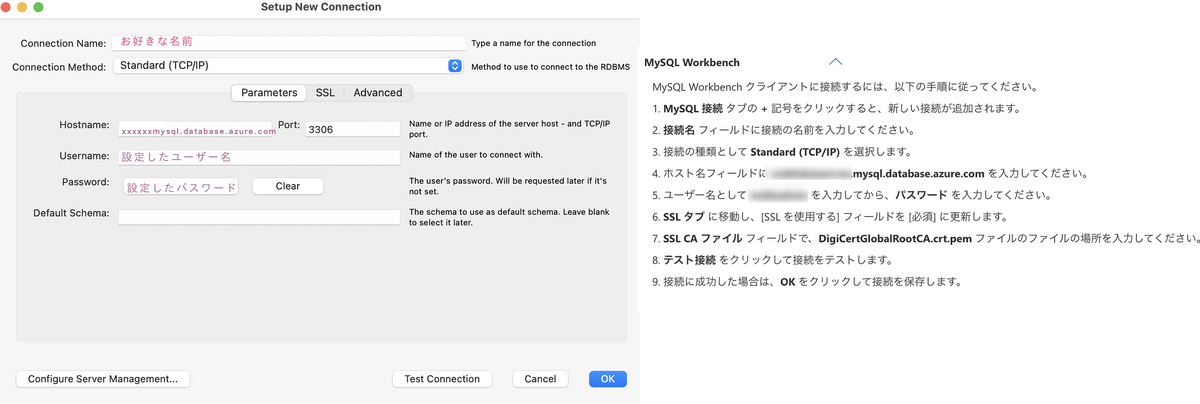Open the SSL tab

[325, 93]
